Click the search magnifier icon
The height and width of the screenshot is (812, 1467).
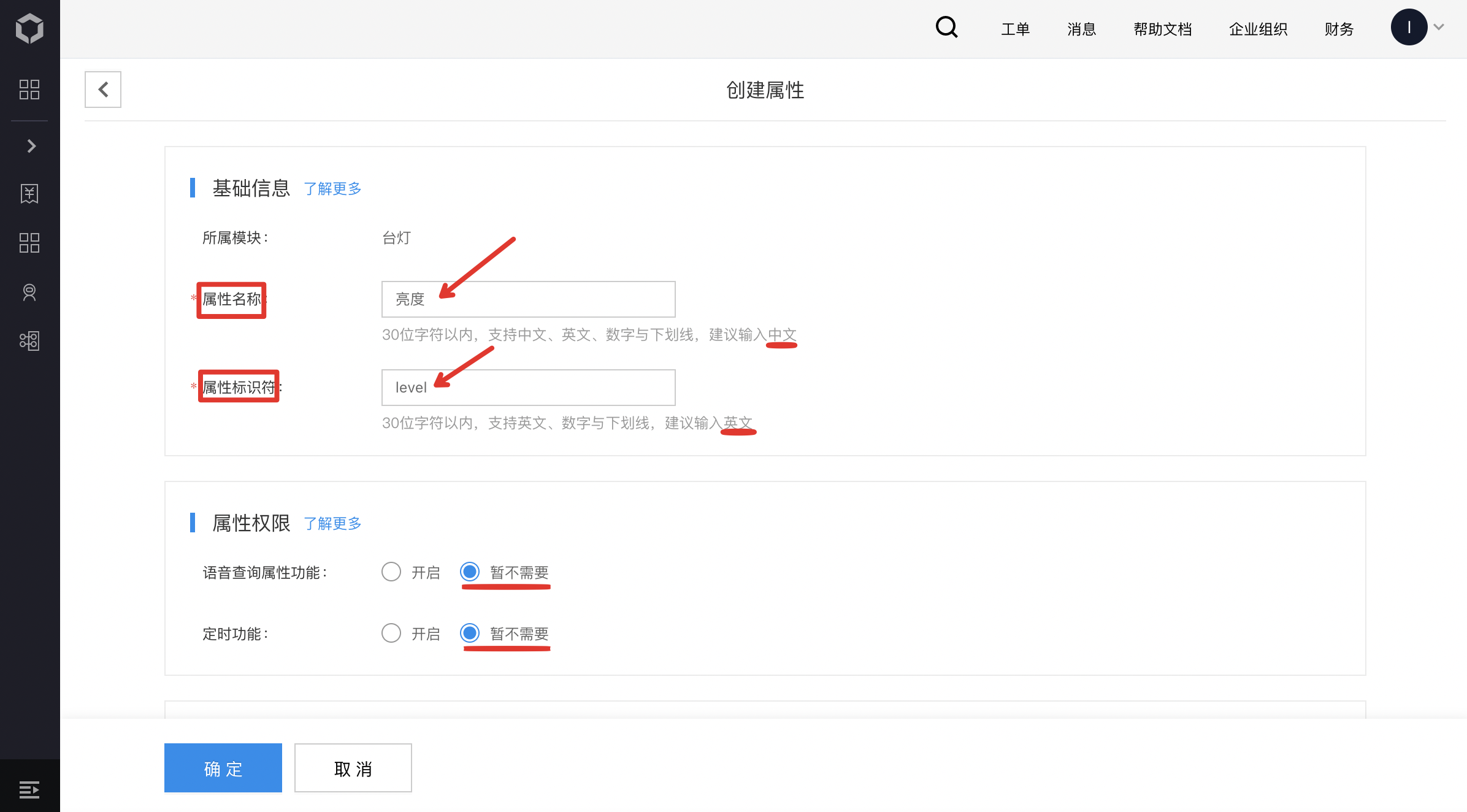point(947,28)
